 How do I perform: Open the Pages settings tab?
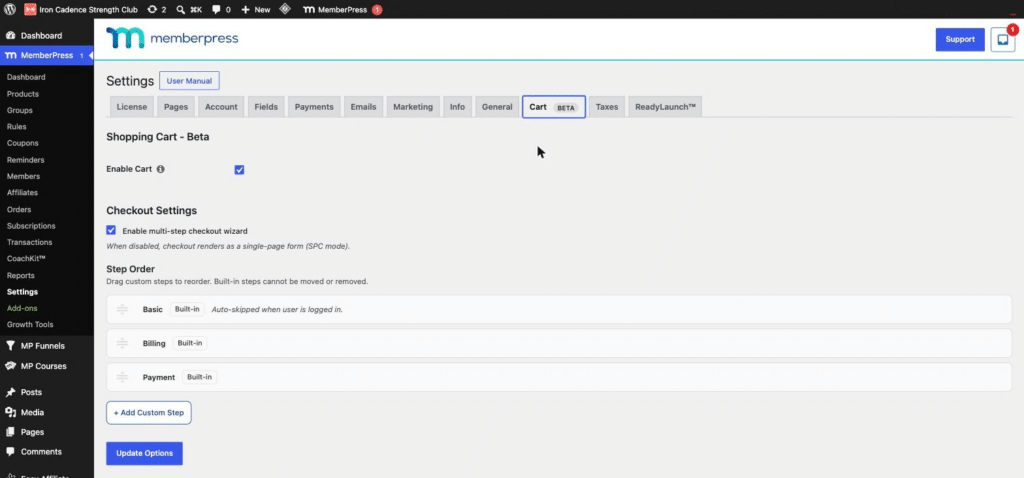176,107
